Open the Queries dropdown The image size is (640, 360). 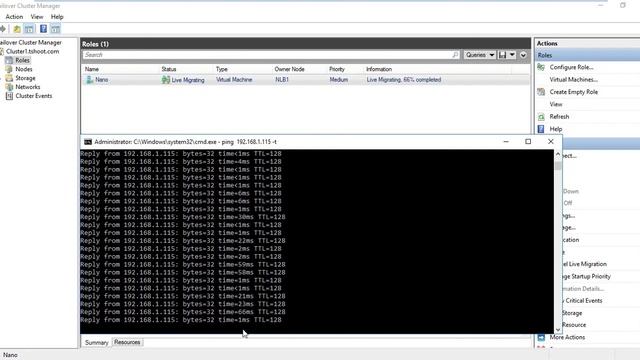click(480, 55)
